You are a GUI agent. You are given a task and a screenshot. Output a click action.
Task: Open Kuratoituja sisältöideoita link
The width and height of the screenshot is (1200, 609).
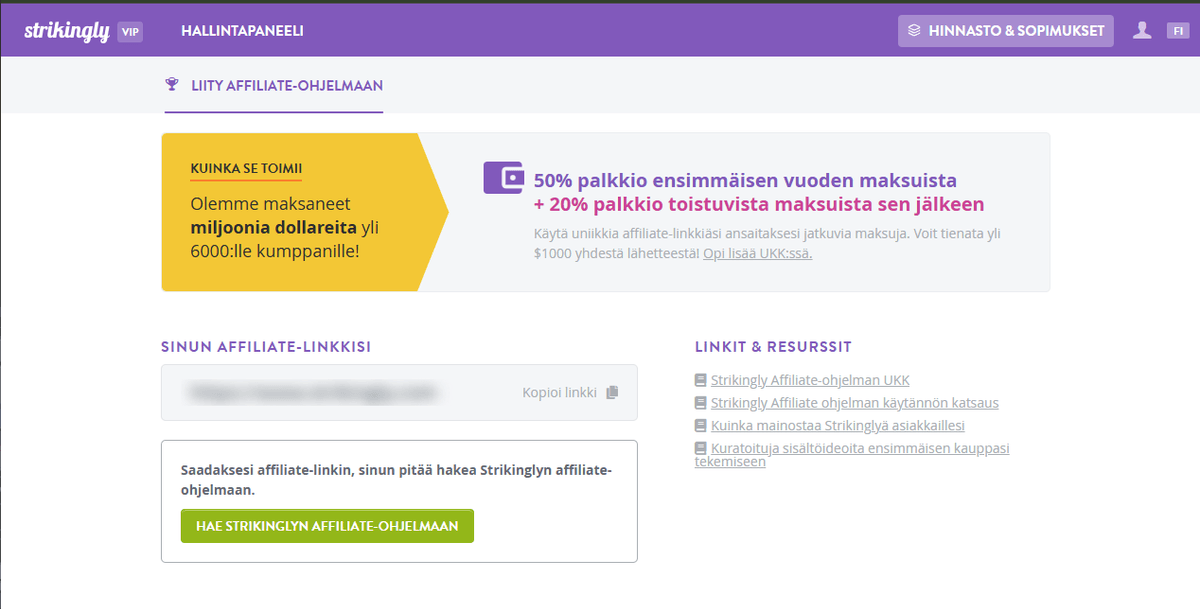tap(852, 455)
